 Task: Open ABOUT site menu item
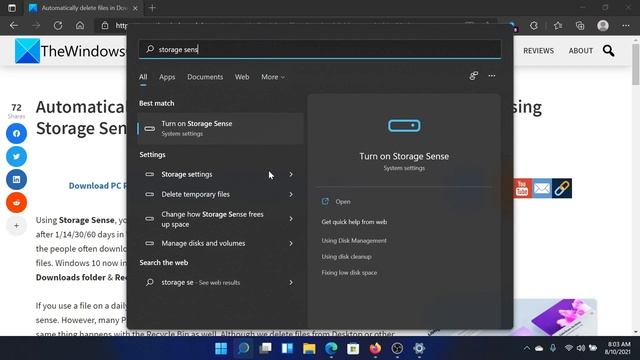(x=580, y=51)
